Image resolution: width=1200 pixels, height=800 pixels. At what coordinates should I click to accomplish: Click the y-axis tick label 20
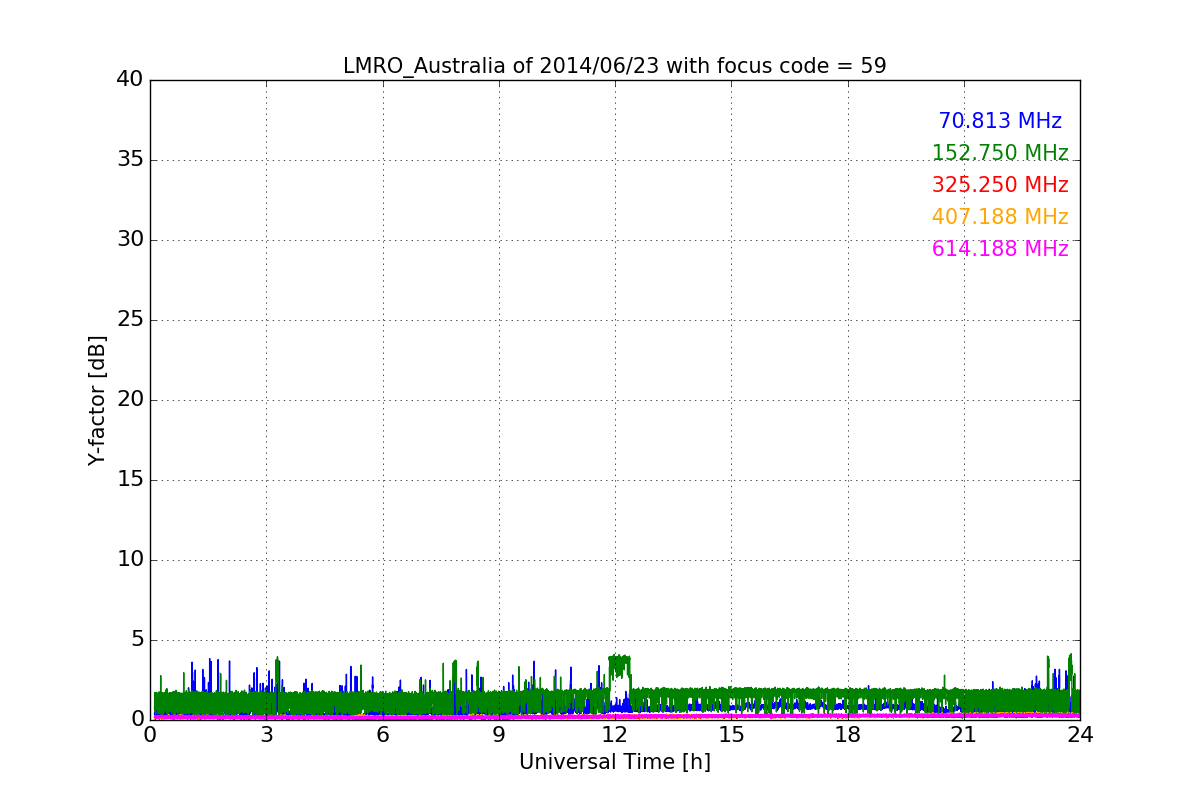(x=130, y=400)
